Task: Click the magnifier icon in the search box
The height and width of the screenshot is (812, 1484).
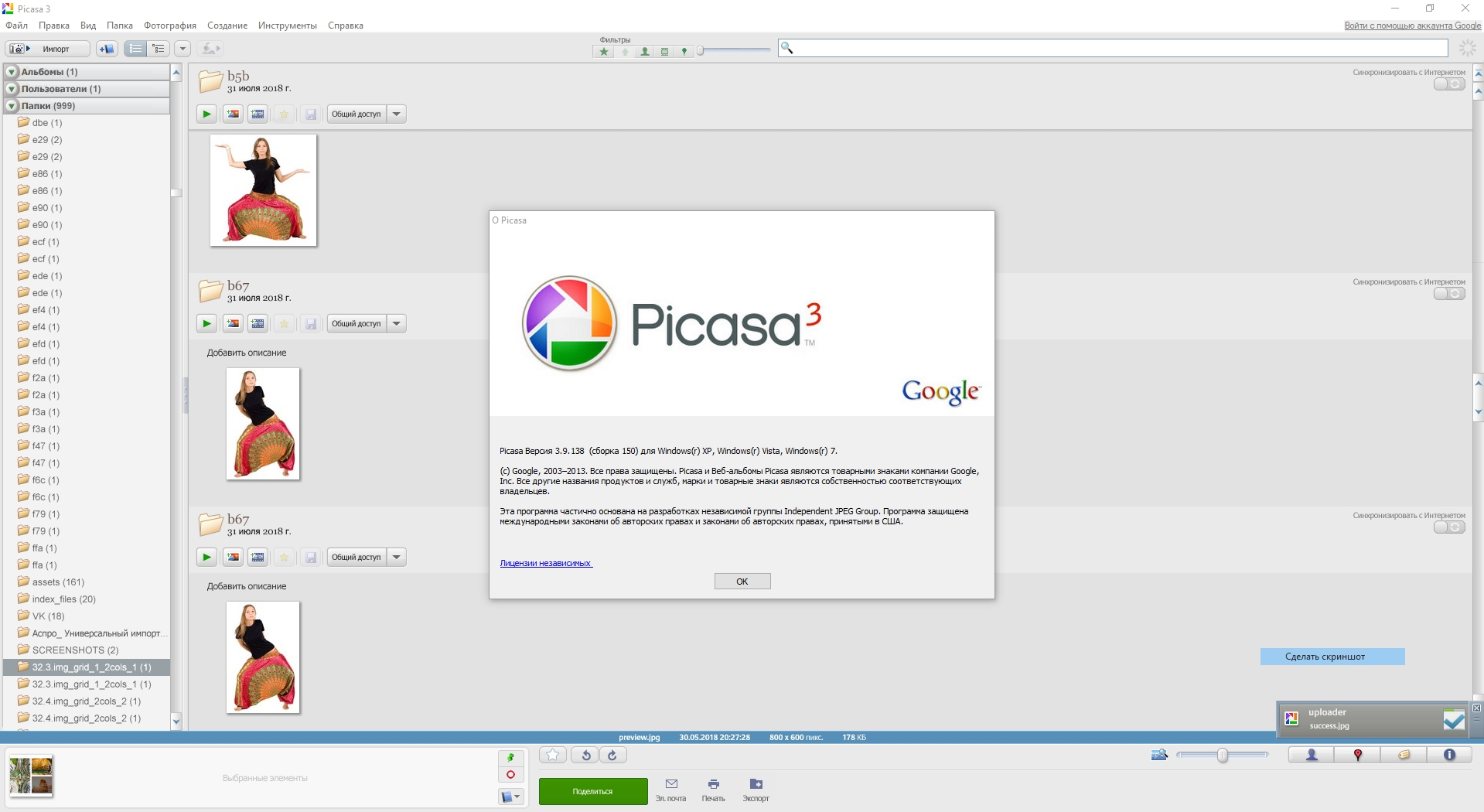Action: tap(787, 48)
